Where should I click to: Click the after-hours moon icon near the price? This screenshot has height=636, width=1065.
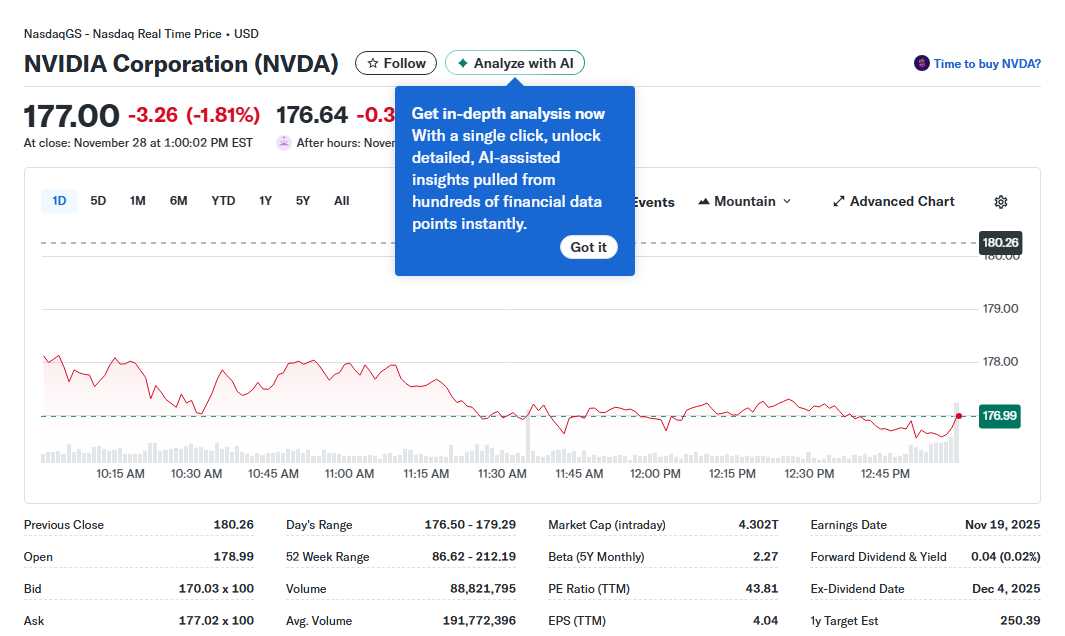pyautogui.click(x=283, y=142)
